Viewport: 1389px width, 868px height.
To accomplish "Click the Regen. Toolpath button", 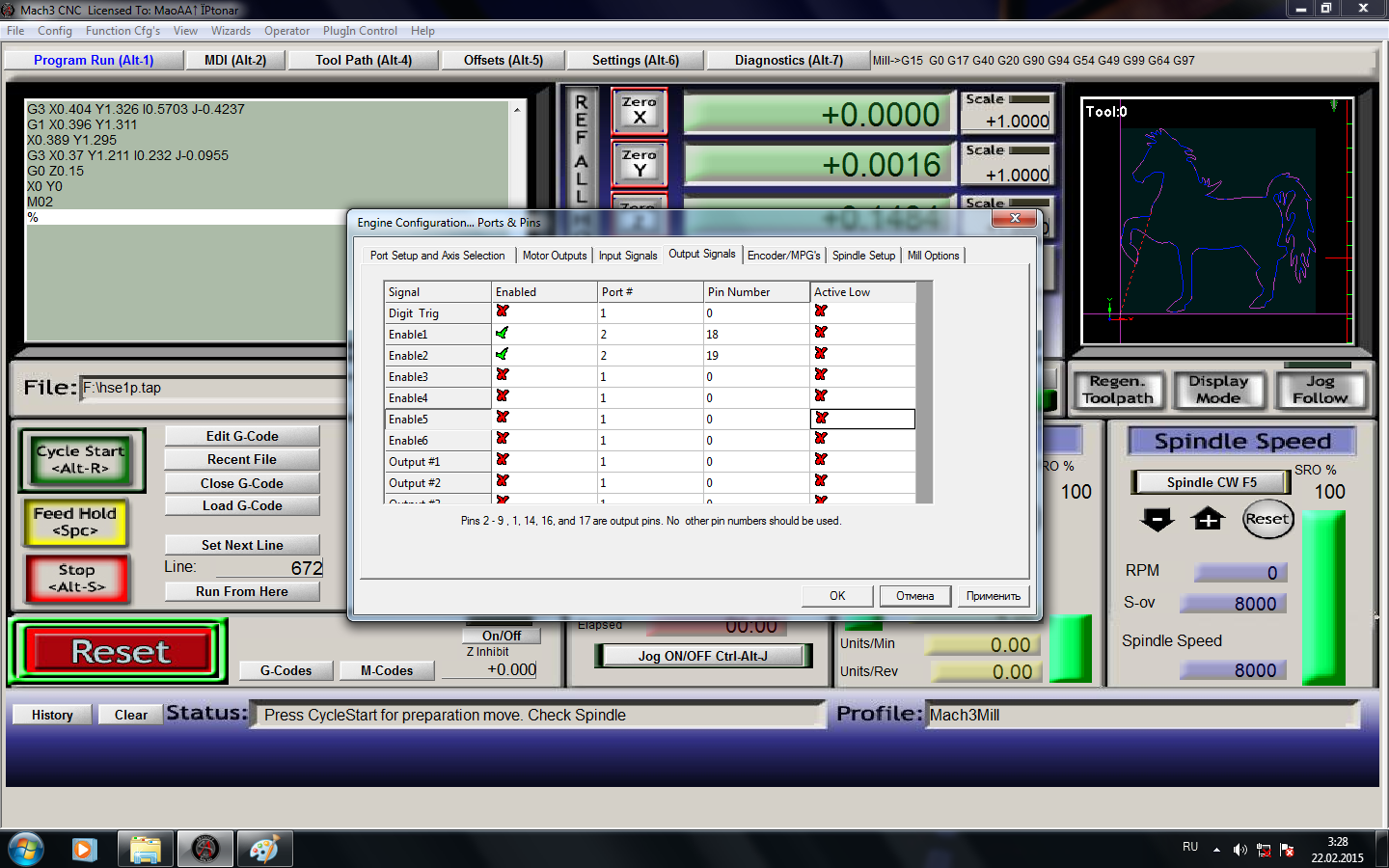I will coord(1118,390).
